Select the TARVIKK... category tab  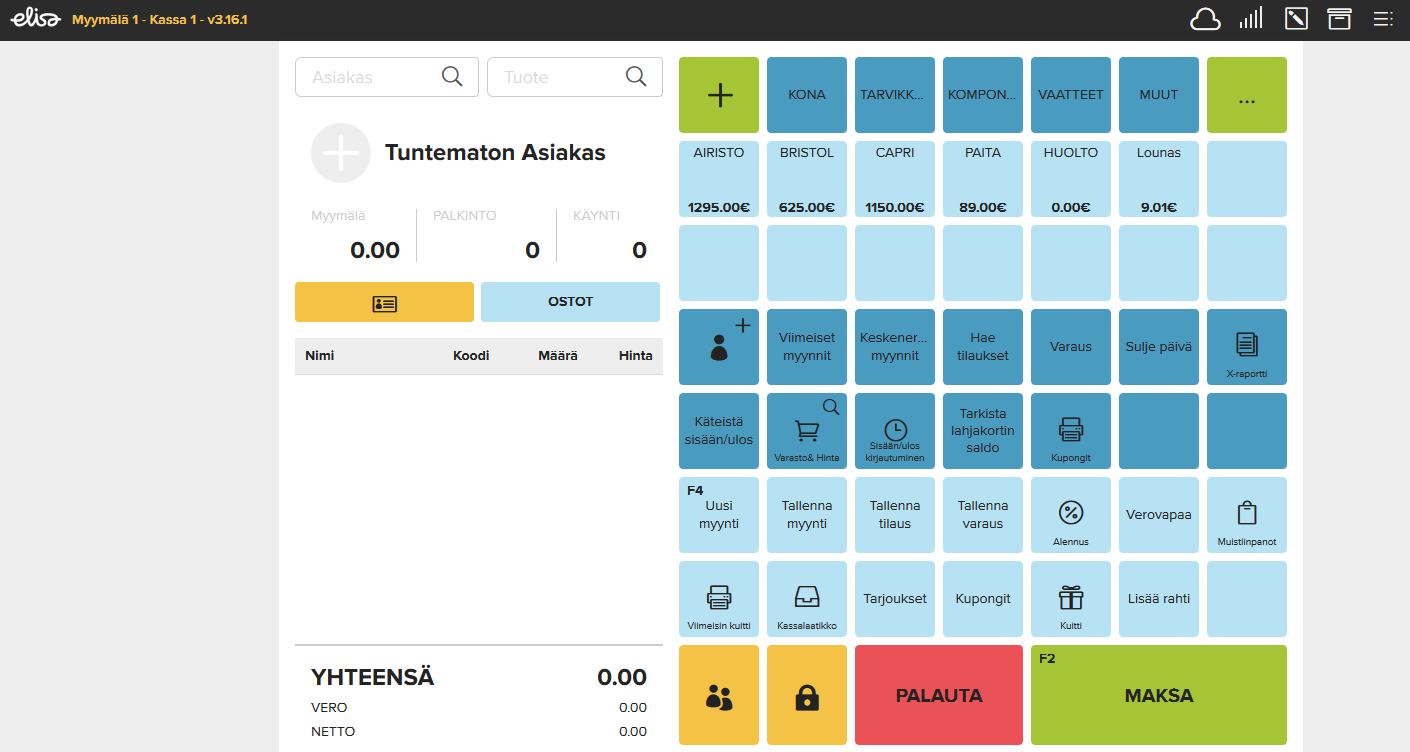(895, 95)
